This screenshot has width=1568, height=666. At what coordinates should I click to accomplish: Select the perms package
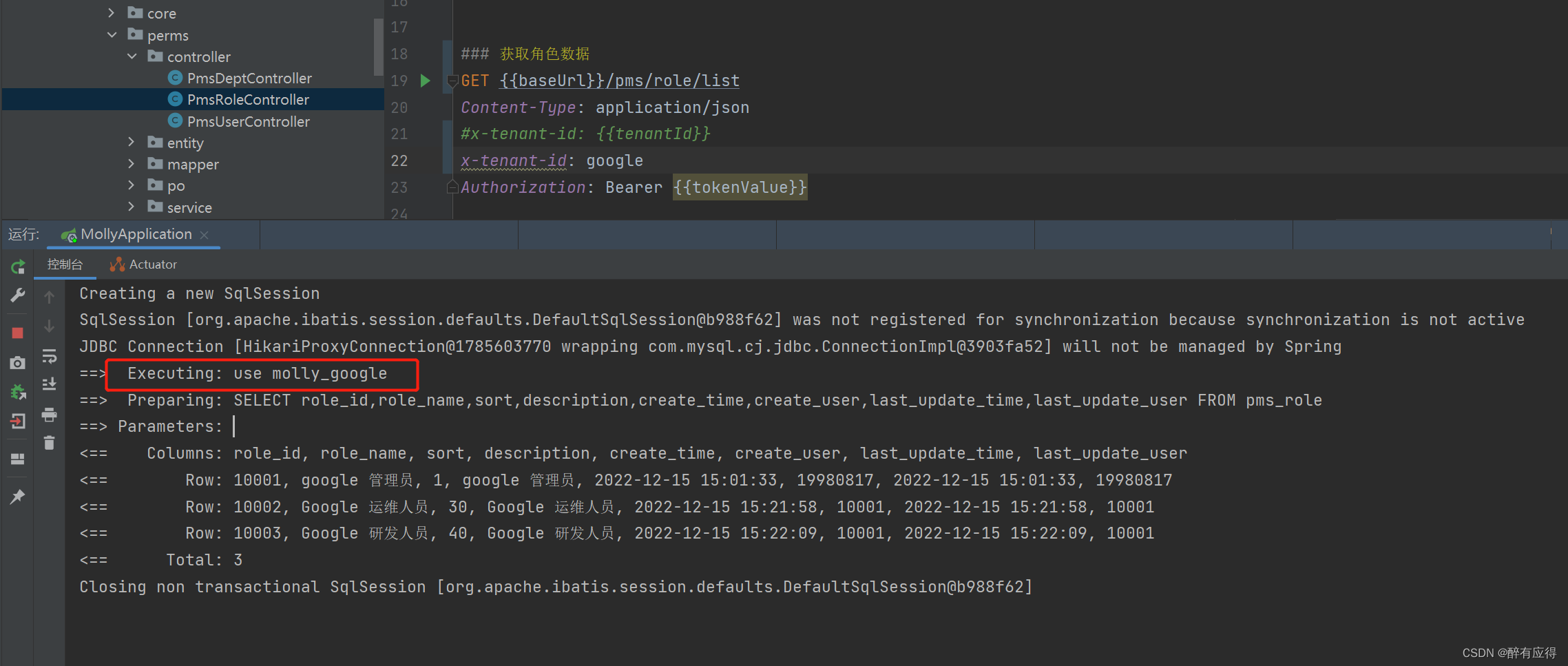click(168, 35)
